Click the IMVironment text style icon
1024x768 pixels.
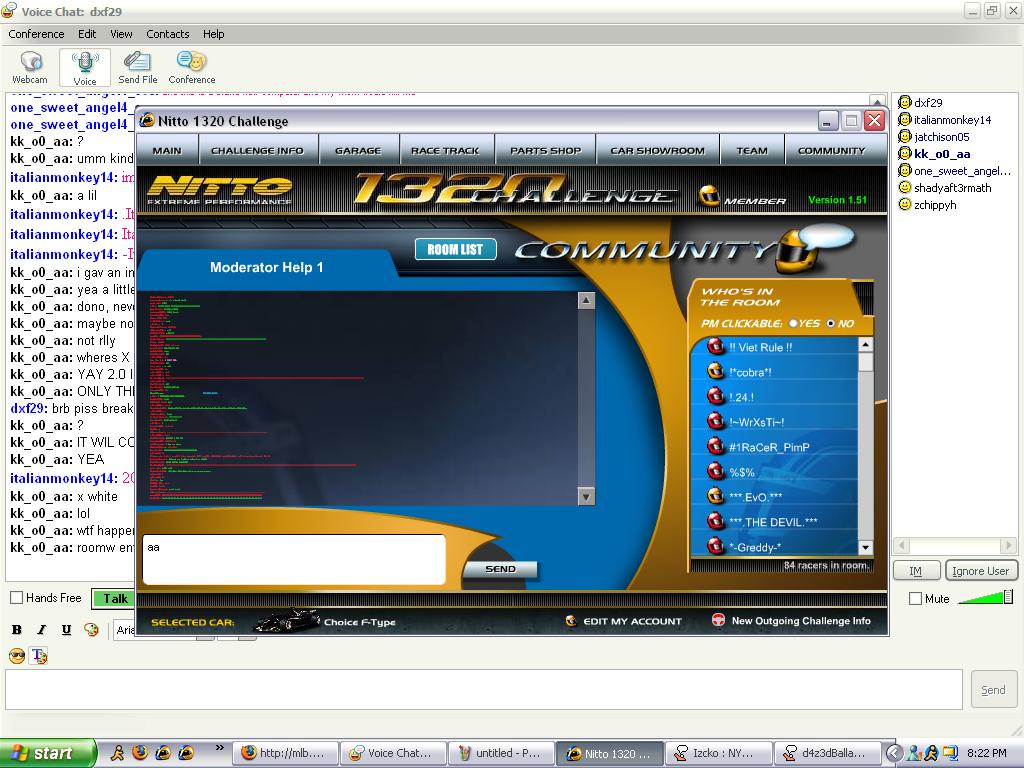click(39, 656)
